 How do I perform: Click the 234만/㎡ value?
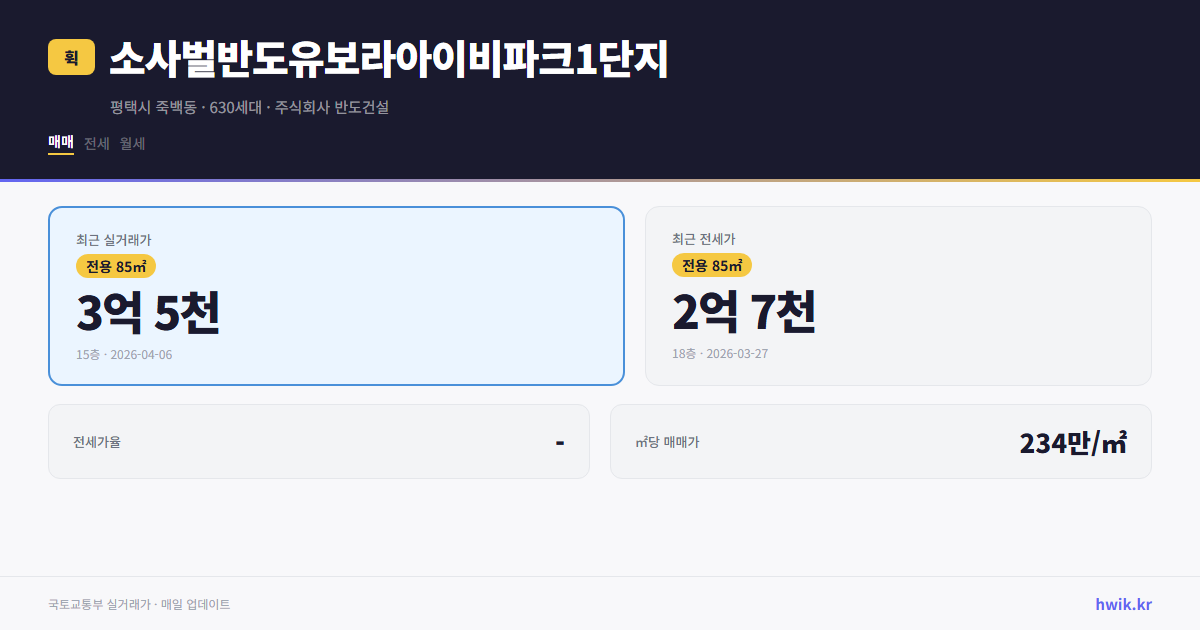[1075, 441]
